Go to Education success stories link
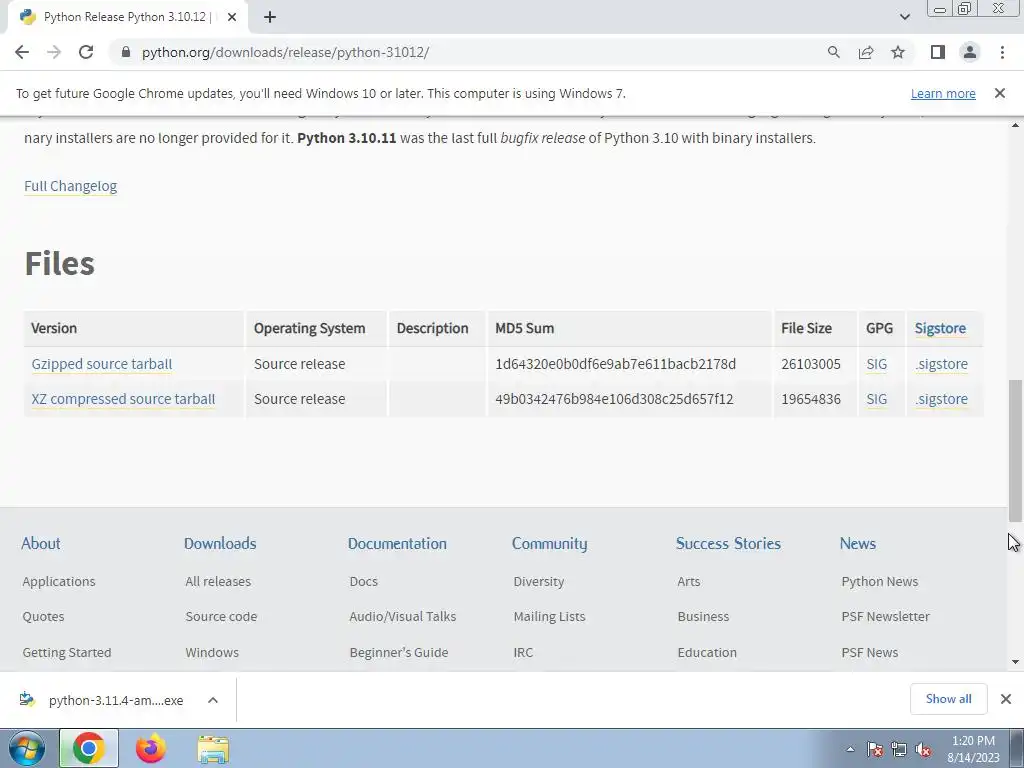The height and width of the screenshot is (768, 1024). point(707,652)
